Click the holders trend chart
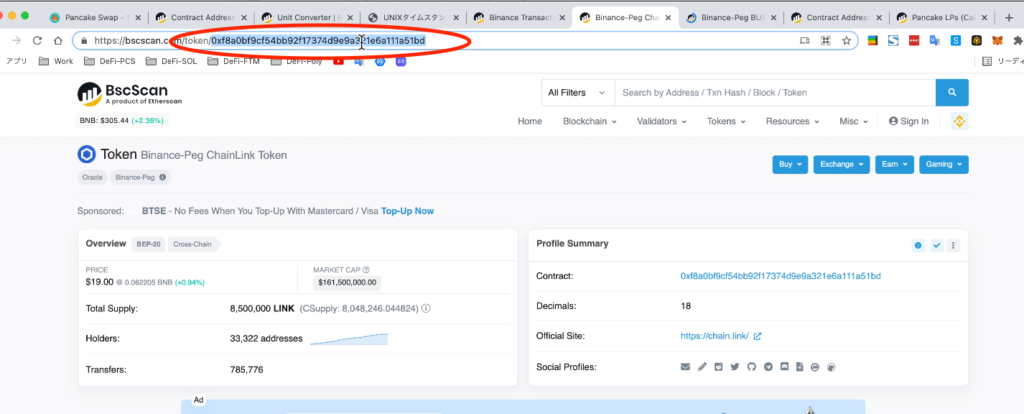The height and width of the screenshot is (414, 1024). (x=349, y=339)
